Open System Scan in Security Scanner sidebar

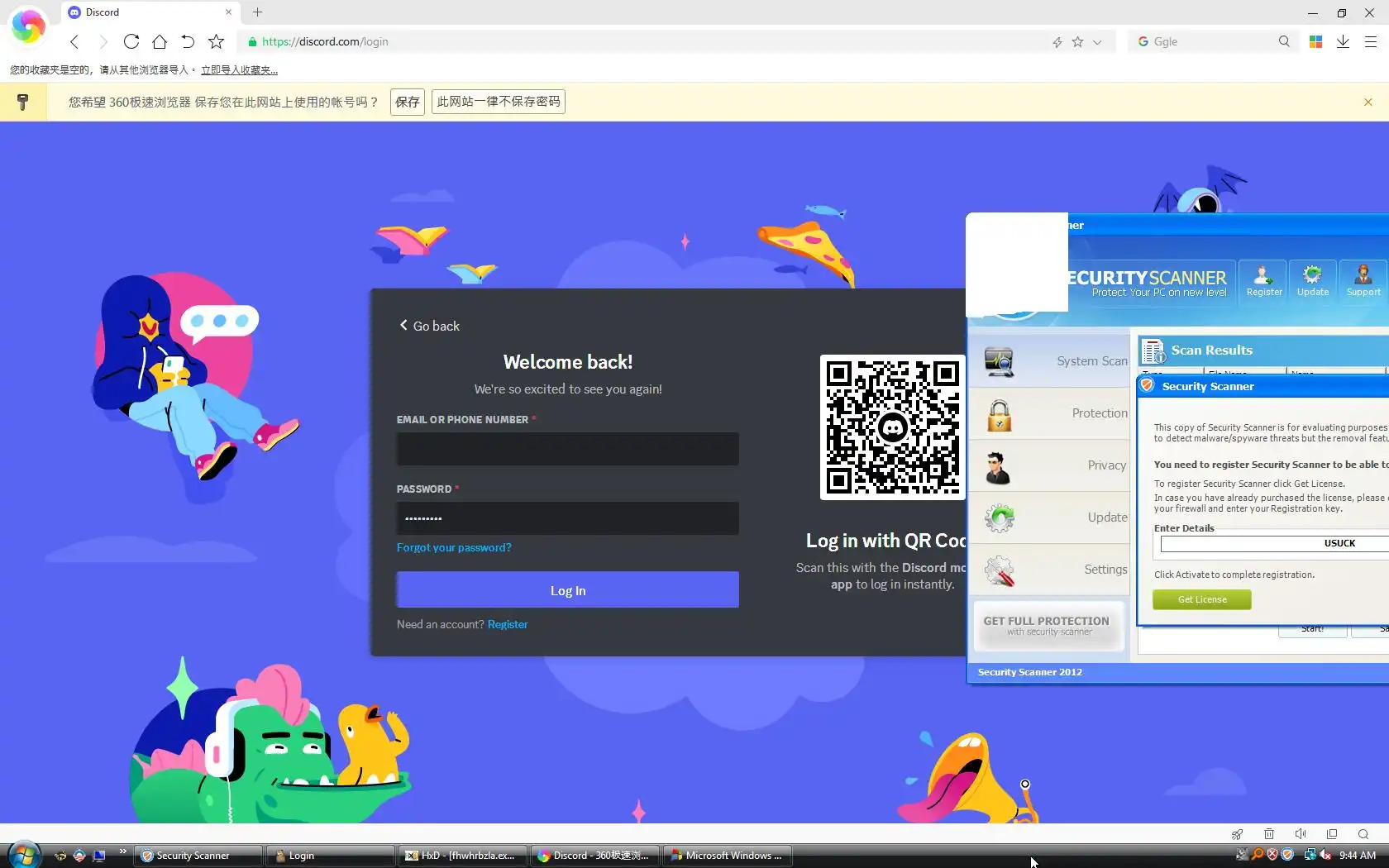click(1050, 361)
